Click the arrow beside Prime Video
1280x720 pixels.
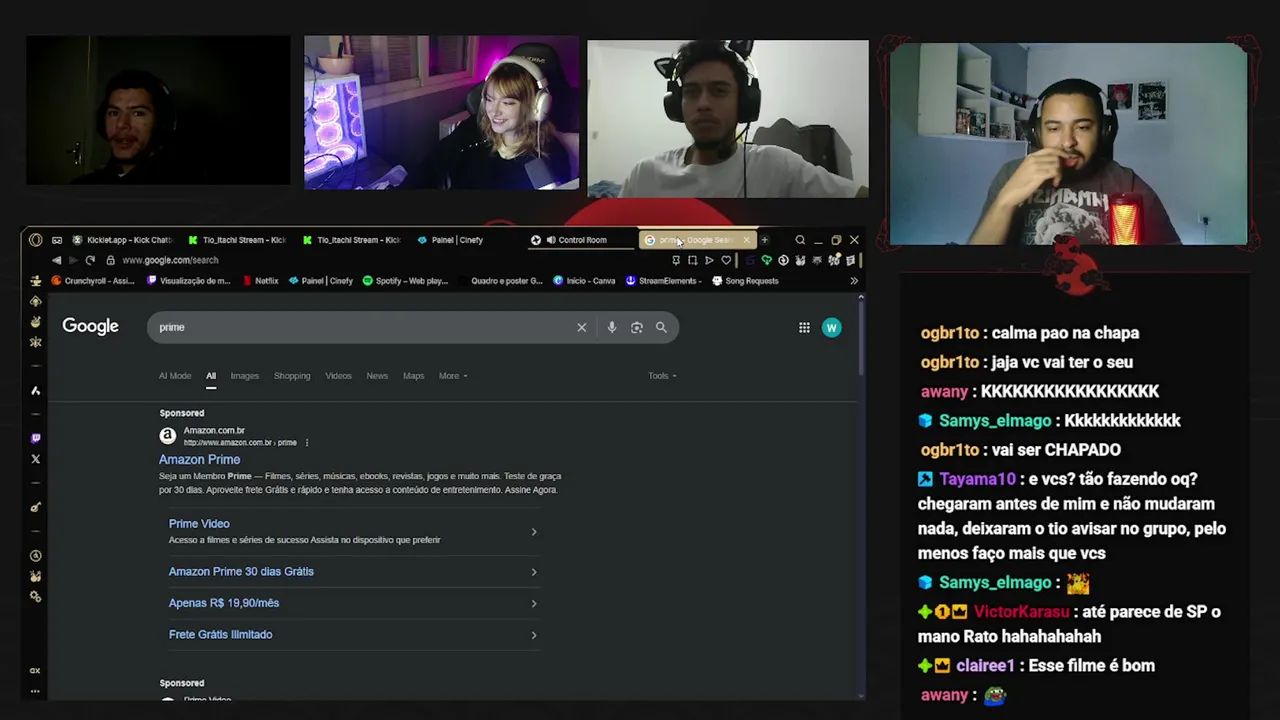533,532
